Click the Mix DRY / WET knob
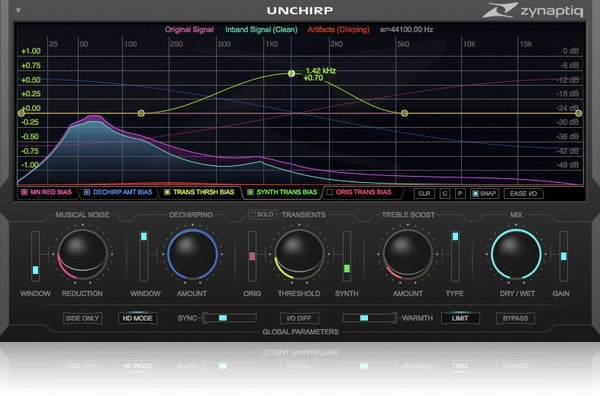 click(x=516, y=254)
